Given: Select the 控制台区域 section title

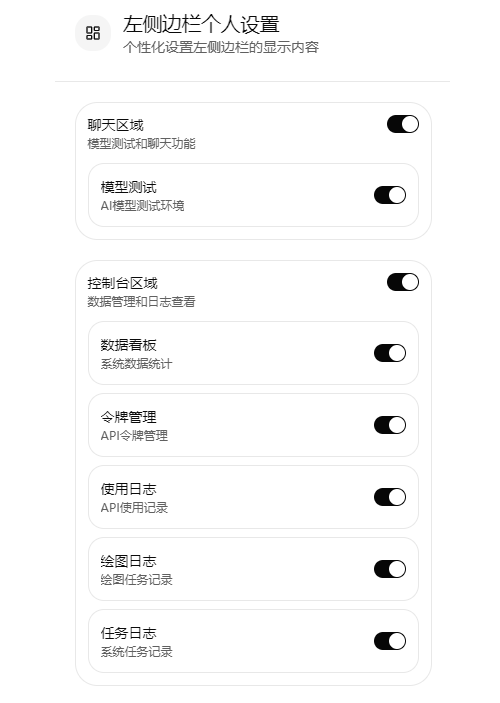Looking at the screenshot, I should tap(122, 283).
